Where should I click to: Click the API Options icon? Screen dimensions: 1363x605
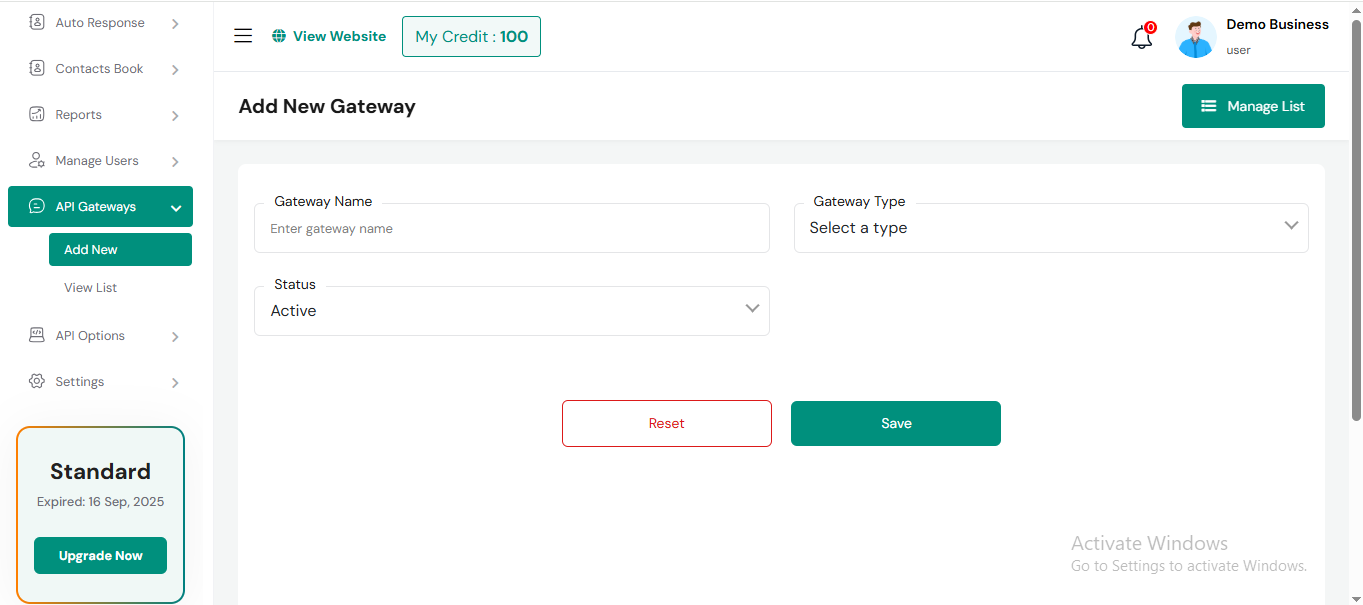(x=37, y=335)
